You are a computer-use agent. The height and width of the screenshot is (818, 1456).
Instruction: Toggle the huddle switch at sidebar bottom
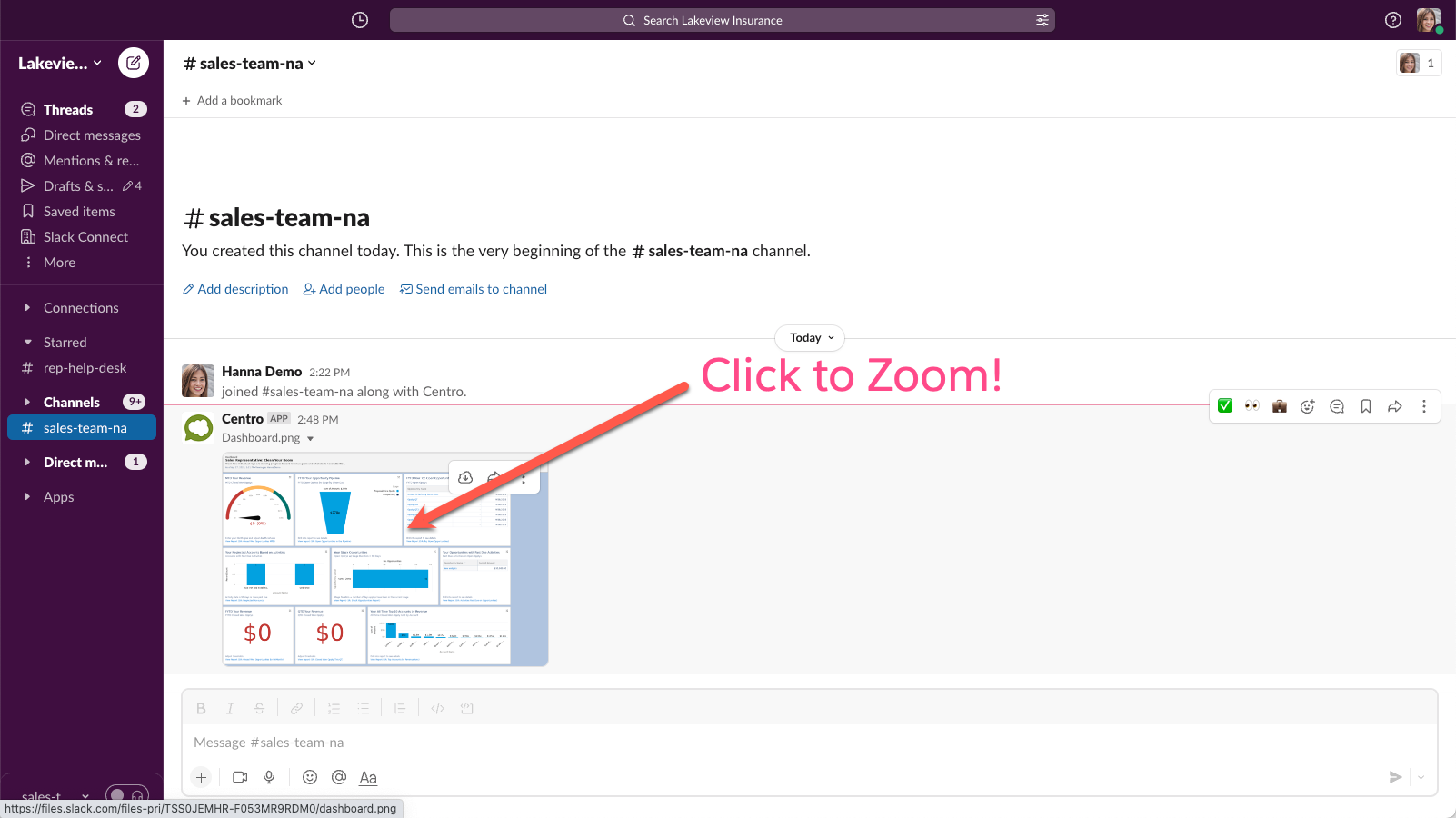(x=127, y=794)
